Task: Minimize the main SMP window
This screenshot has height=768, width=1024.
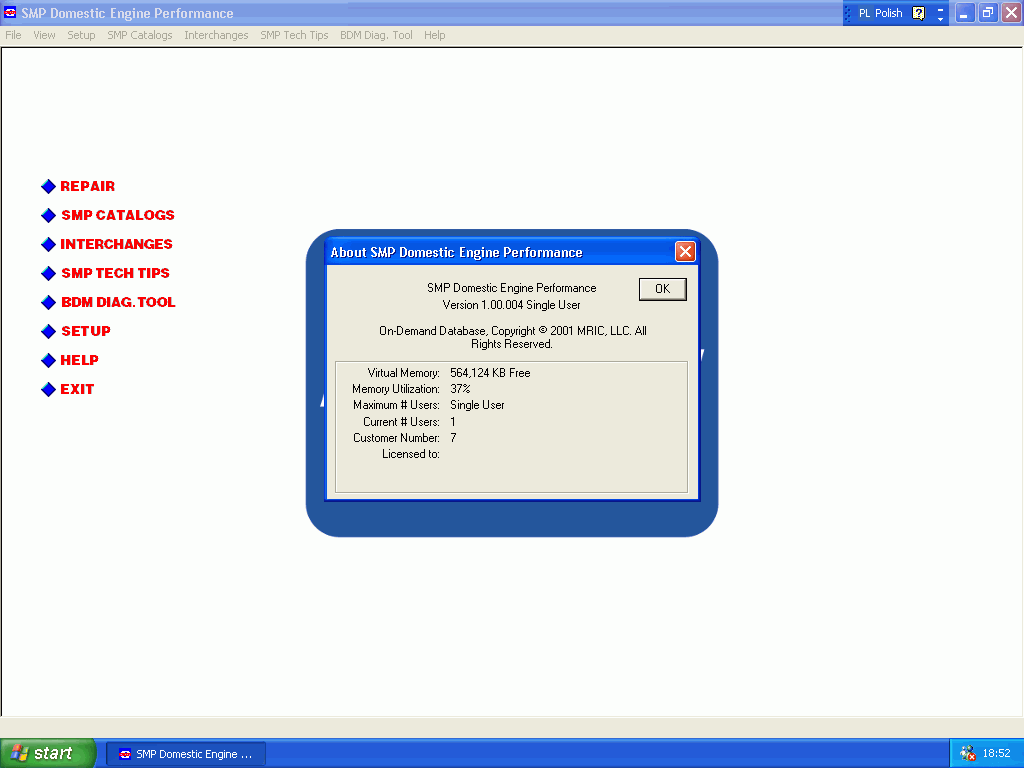Action: tap(964, 12)
